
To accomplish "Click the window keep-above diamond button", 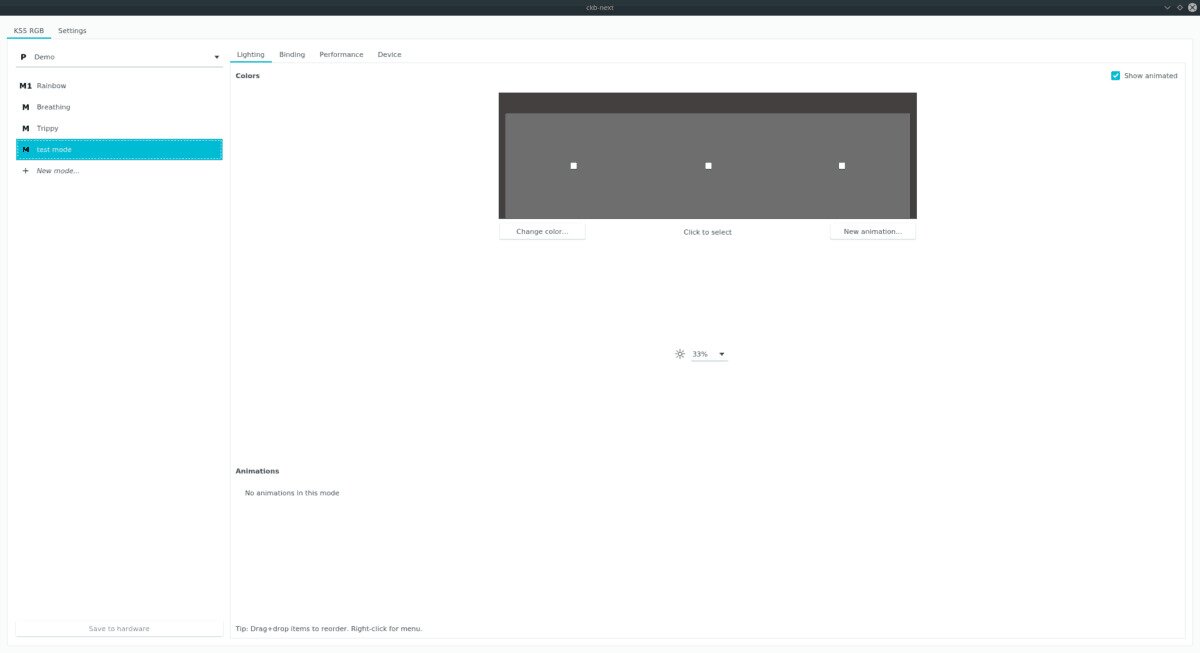I will click(x=1180, y=7).
